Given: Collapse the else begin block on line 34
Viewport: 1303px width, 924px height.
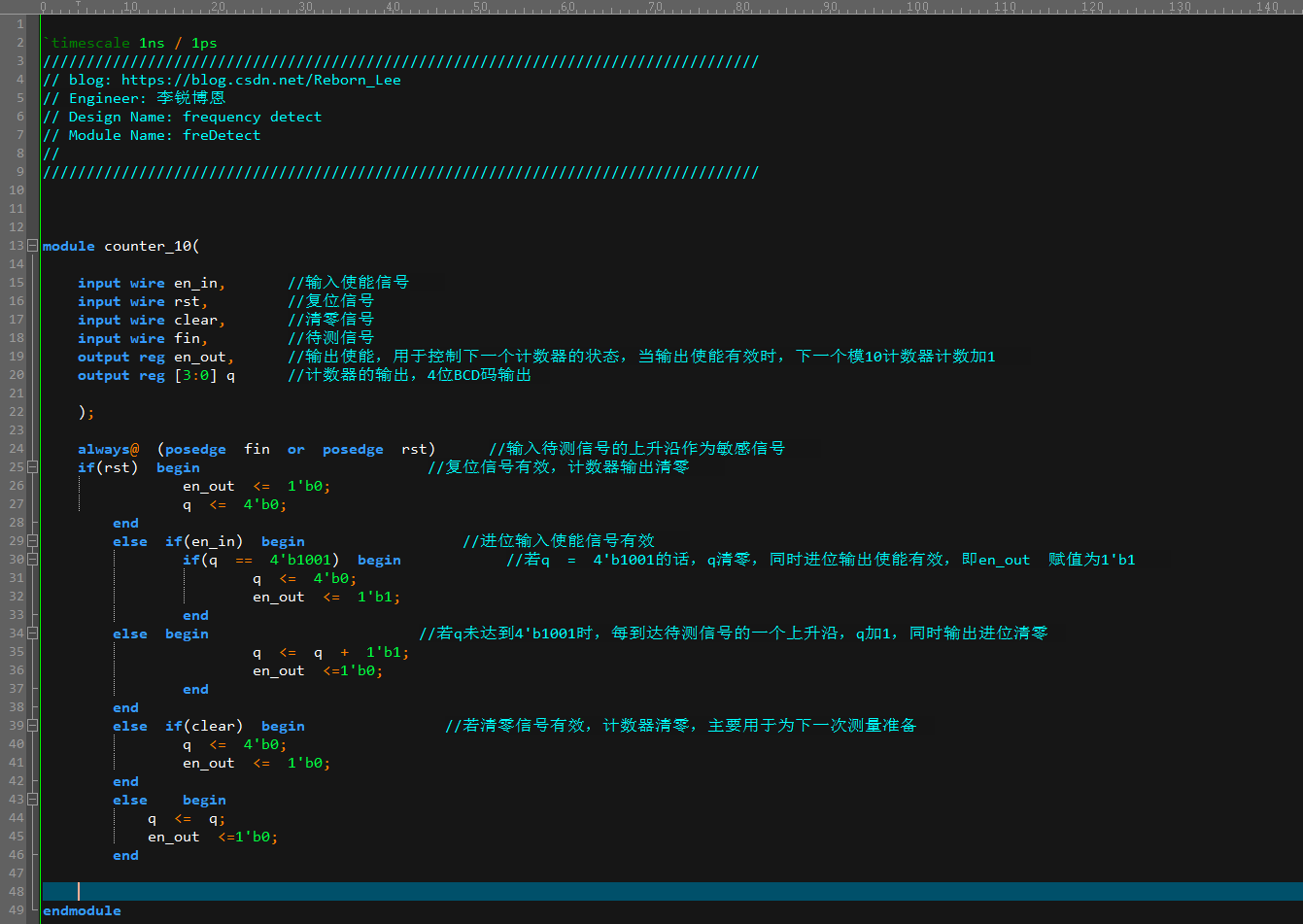Looking at the screenshot, I should 33,633.
